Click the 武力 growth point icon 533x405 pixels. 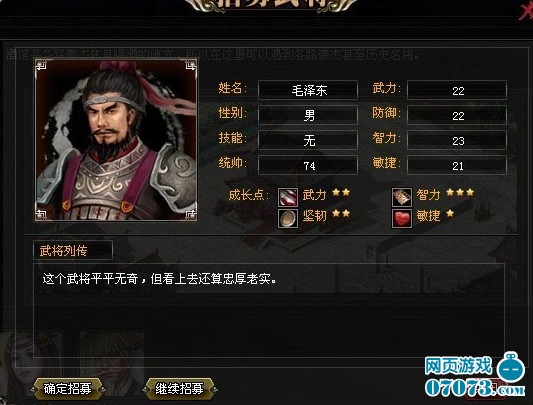(x=288, y=198)
